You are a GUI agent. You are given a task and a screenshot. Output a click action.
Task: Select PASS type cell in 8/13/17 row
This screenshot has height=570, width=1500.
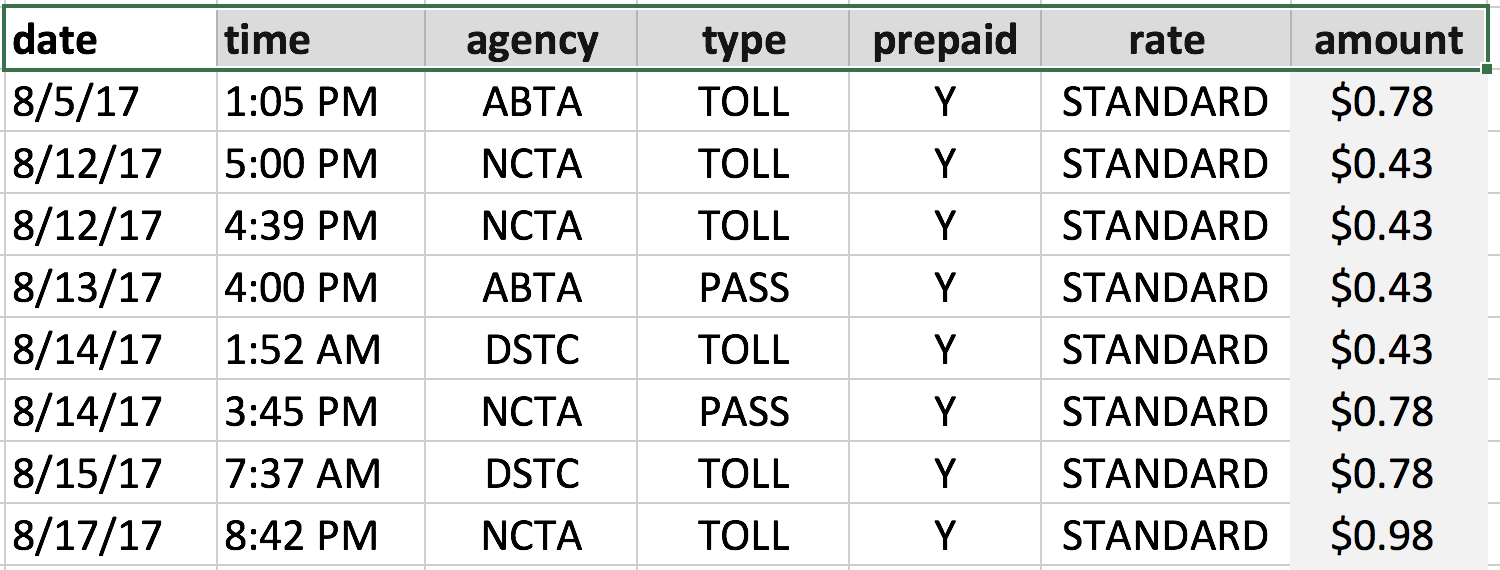pos(743,287)
